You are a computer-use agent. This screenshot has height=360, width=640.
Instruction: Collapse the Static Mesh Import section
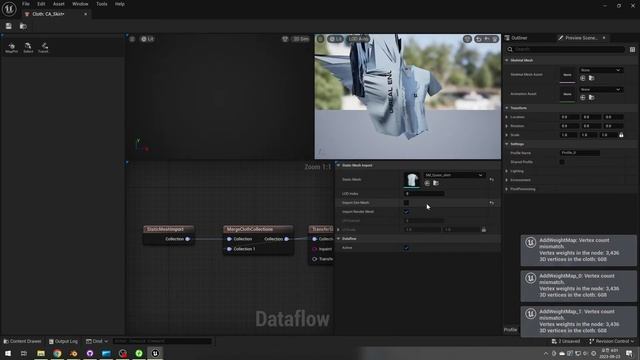pos(338,165)
